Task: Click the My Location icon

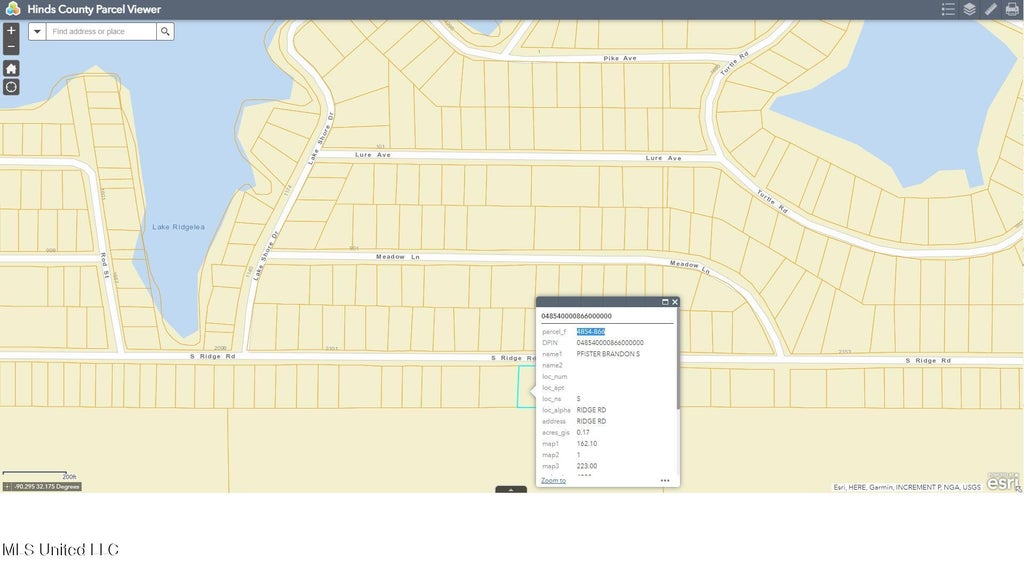Action: point(11,87)
